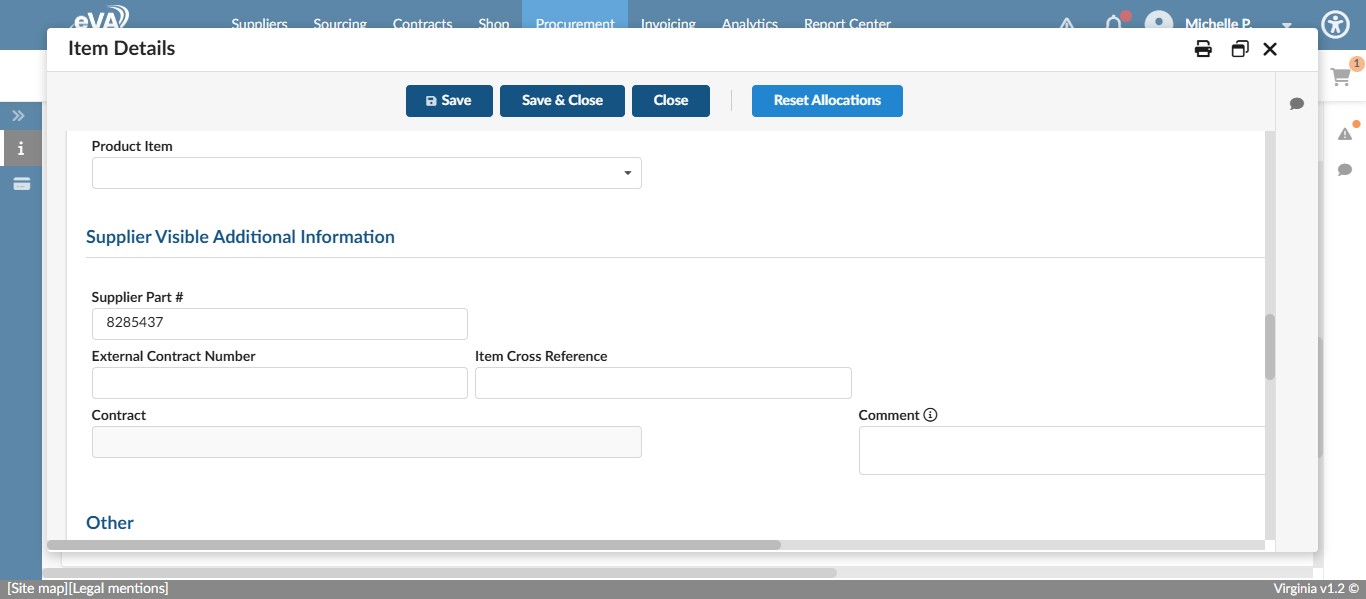Select the info icon in the left sidebar

pos(20,147)
